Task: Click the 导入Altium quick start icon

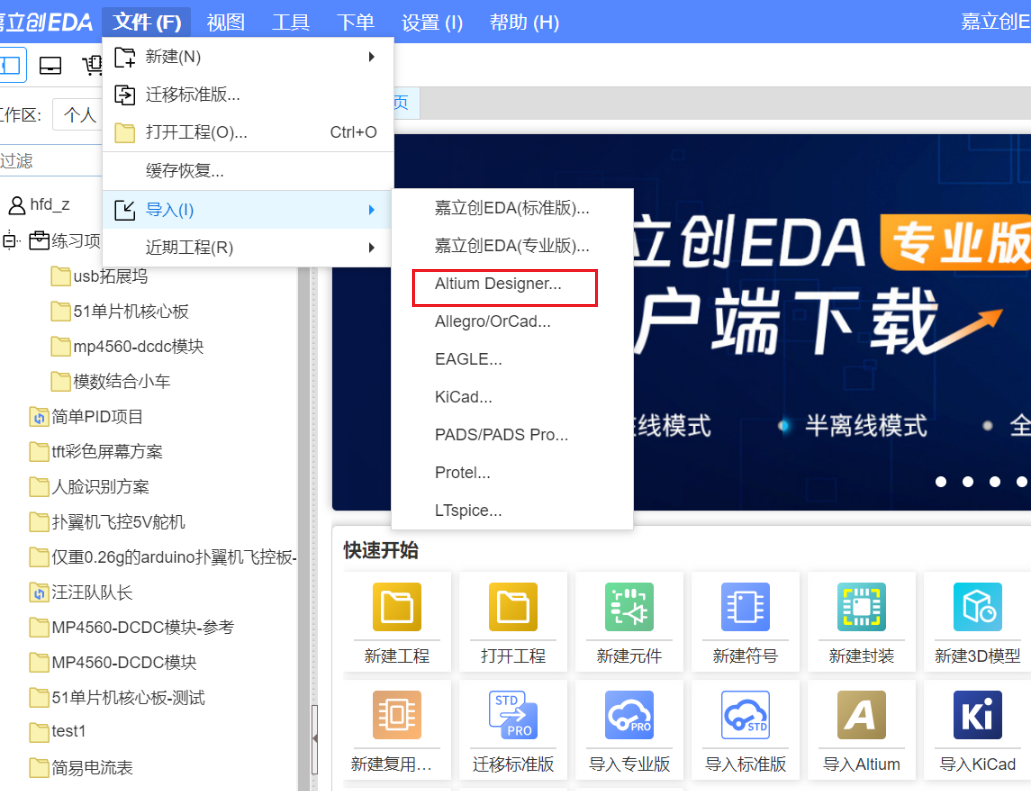Action: coord(861,715)
